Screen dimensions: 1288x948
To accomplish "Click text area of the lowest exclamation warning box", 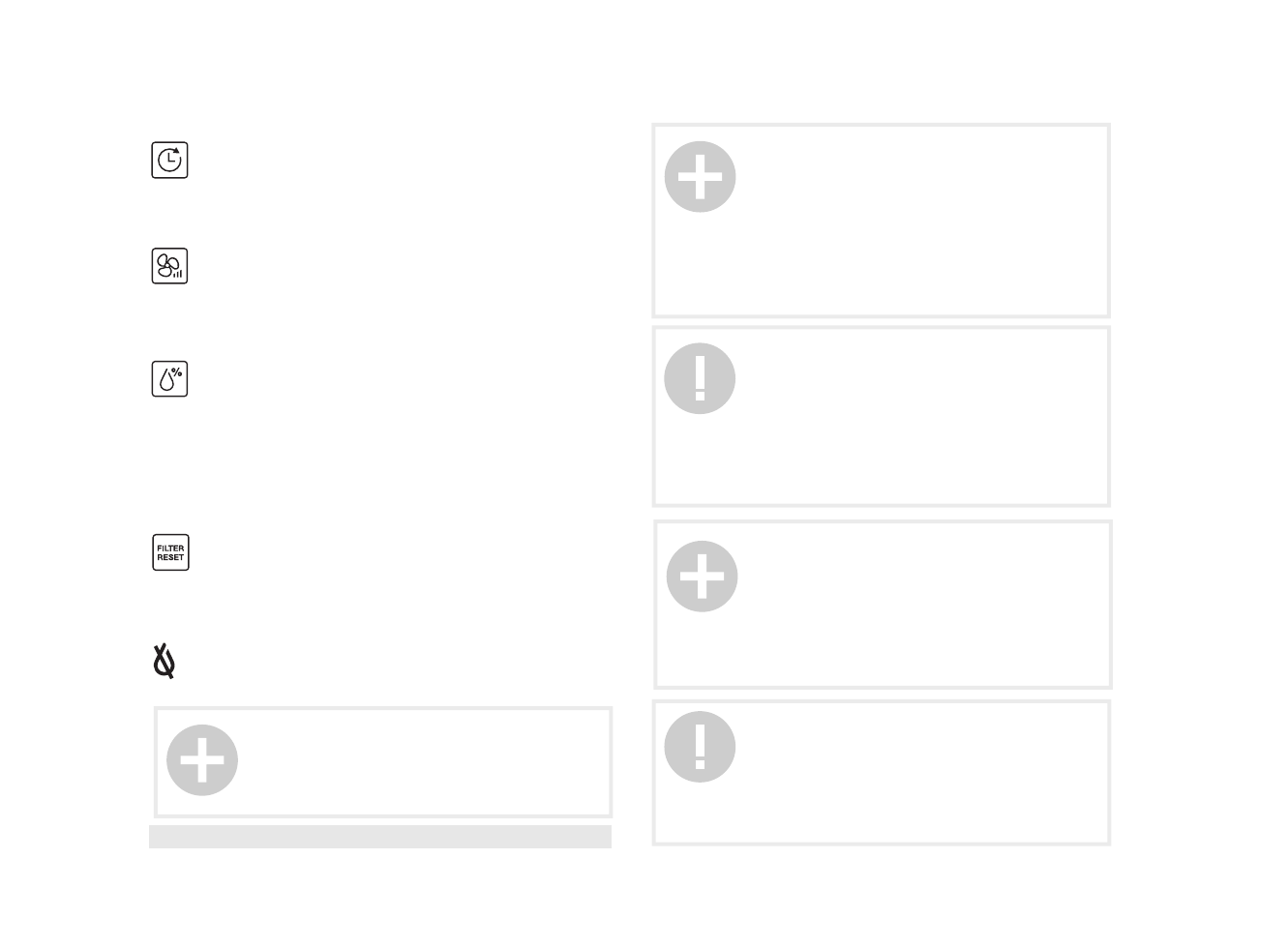I will coord(919,773).
